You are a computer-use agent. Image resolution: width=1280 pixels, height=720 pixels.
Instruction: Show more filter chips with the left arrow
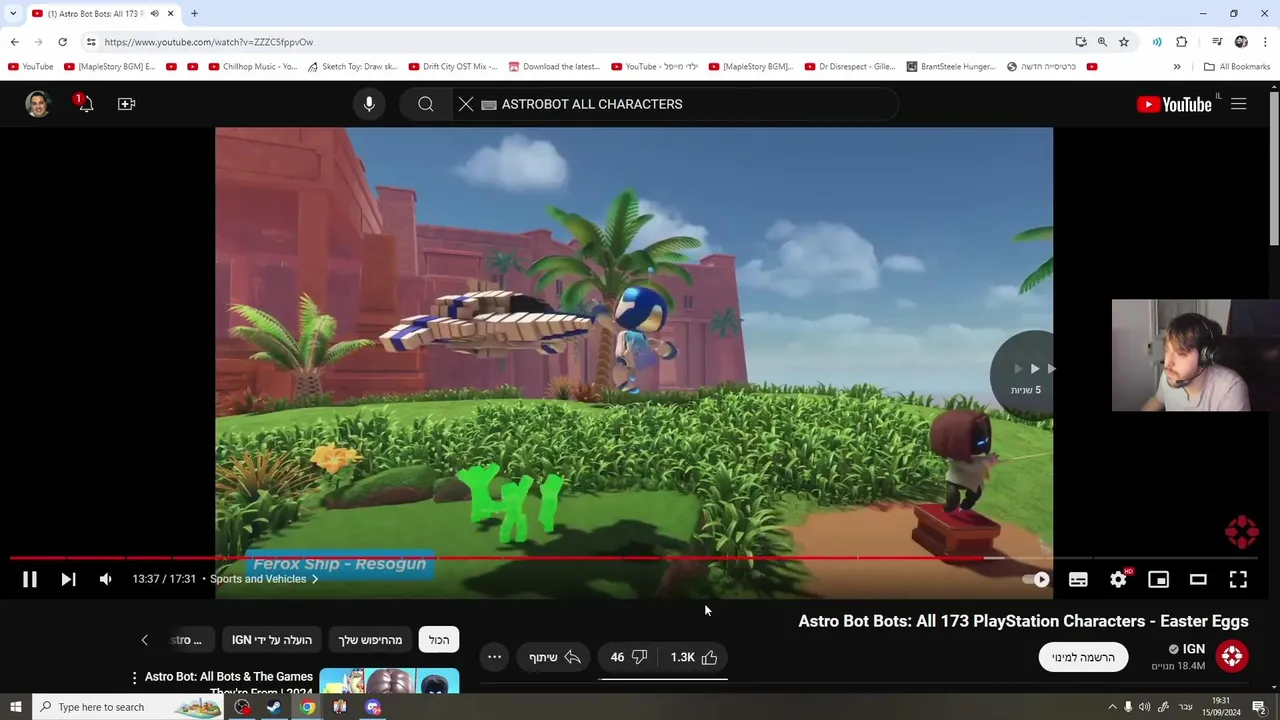tap(144, 640)
